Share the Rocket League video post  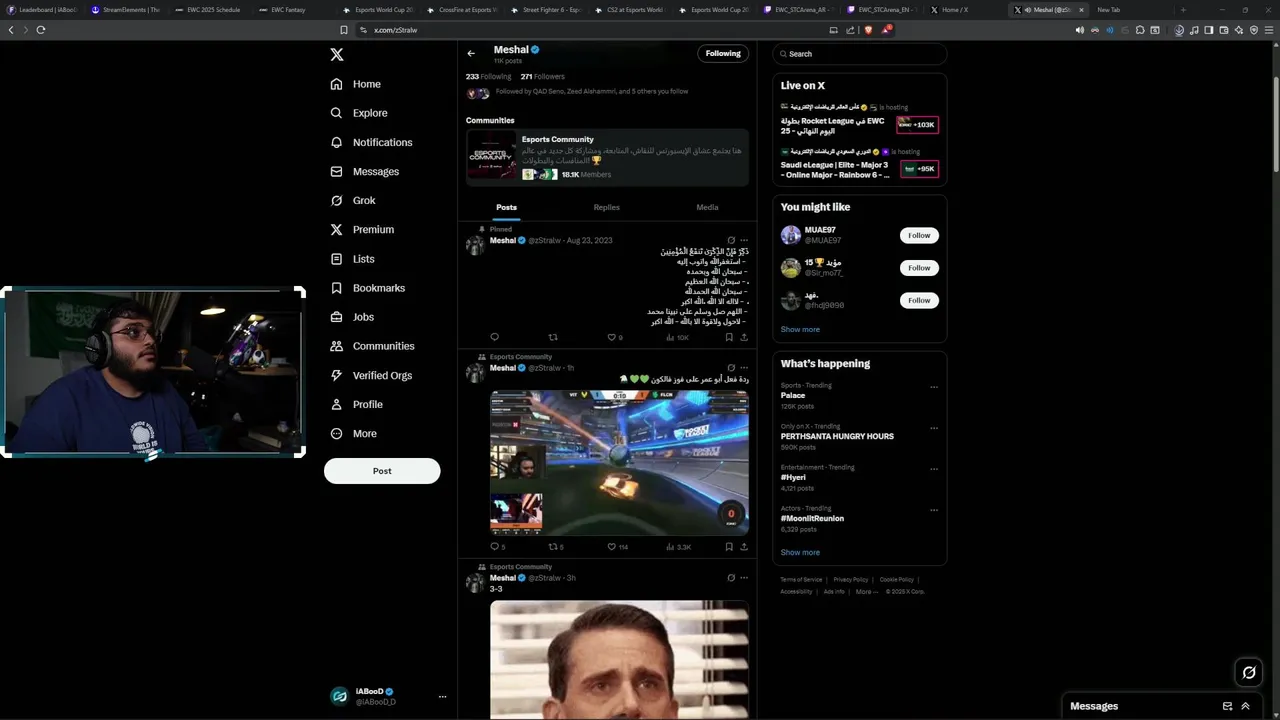click(743, 547)
